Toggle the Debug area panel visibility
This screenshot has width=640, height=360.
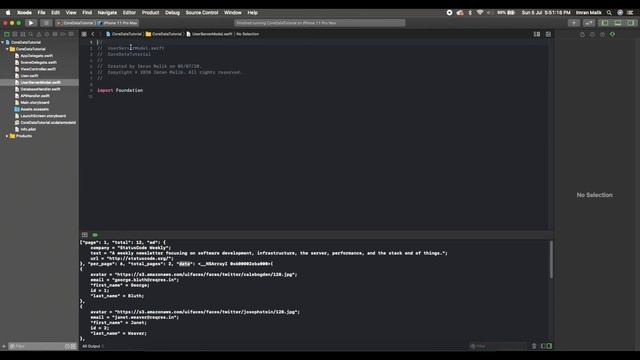click(x=618, y=23)
